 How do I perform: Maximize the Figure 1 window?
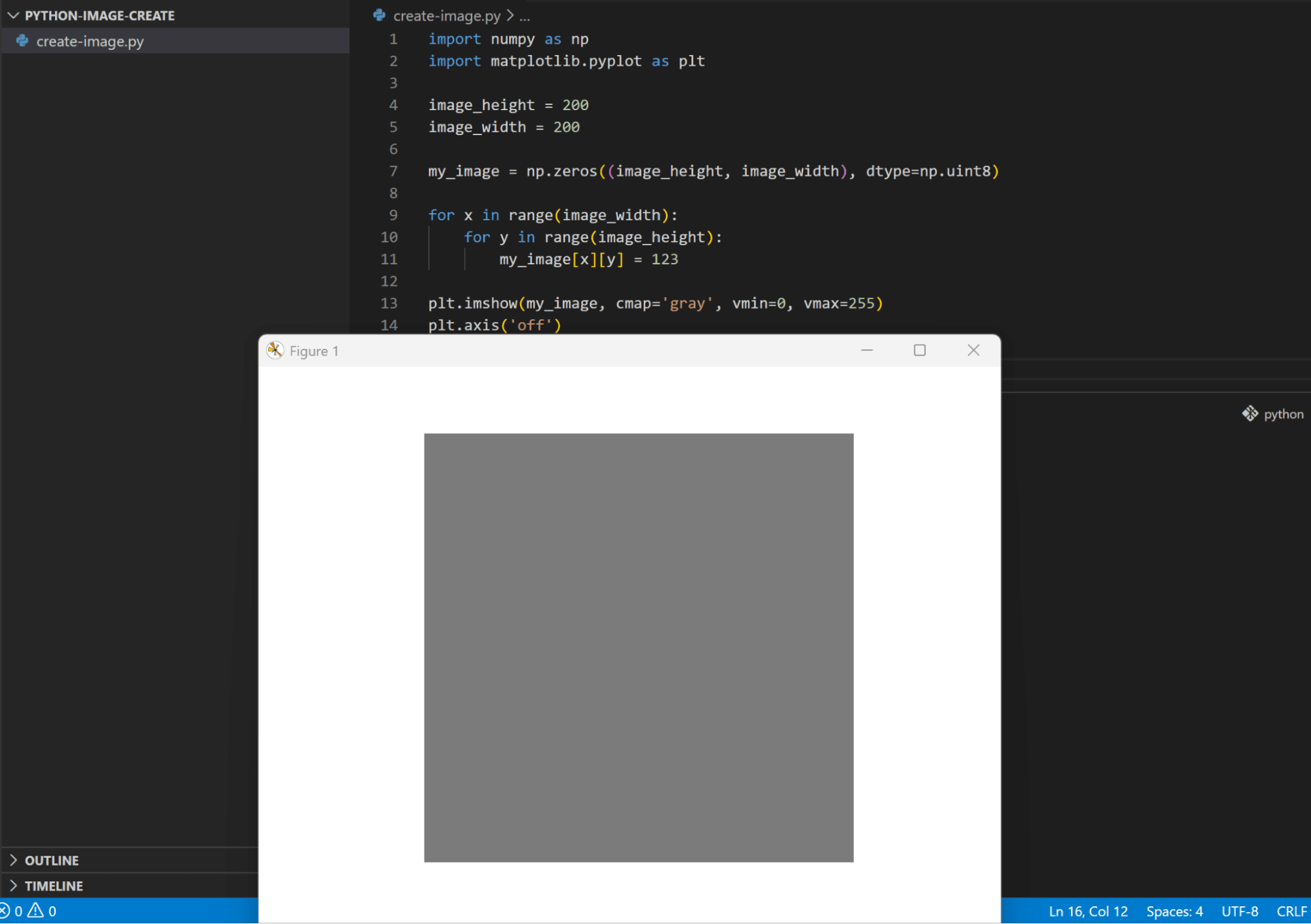tap(919, 350)
